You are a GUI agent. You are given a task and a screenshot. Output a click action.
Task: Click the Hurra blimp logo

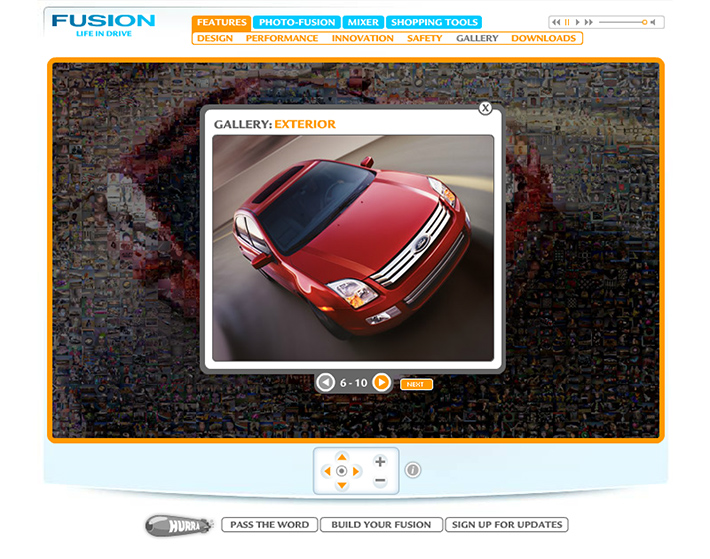(x=179, y=525)
